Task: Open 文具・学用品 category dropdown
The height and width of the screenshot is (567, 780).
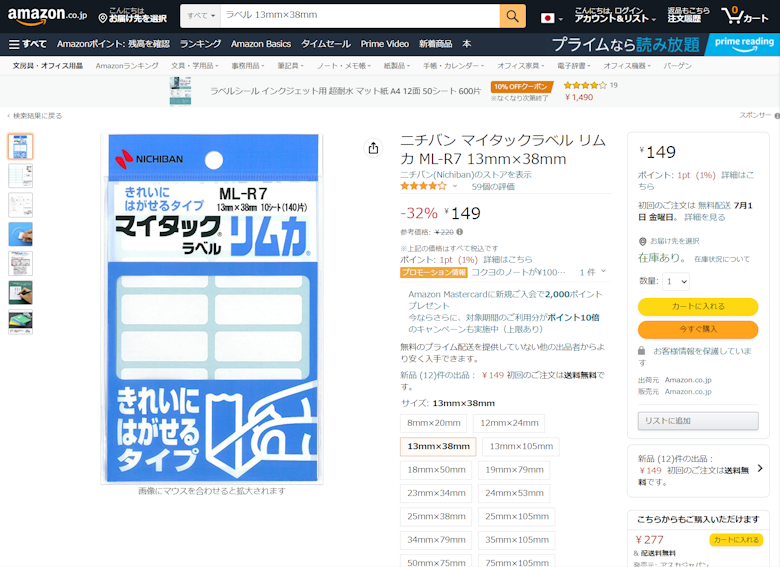Action: tap(195, 66)
